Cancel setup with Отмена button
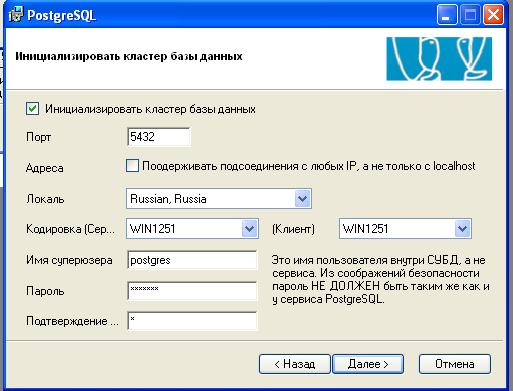 (455, 364)
